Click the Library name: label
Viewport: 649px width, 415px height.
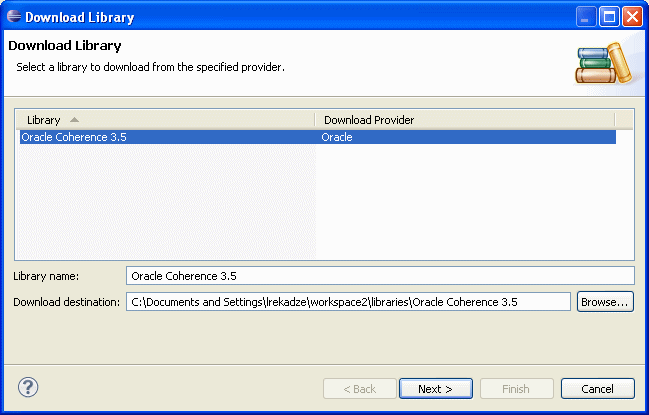[x=46, y=276]
